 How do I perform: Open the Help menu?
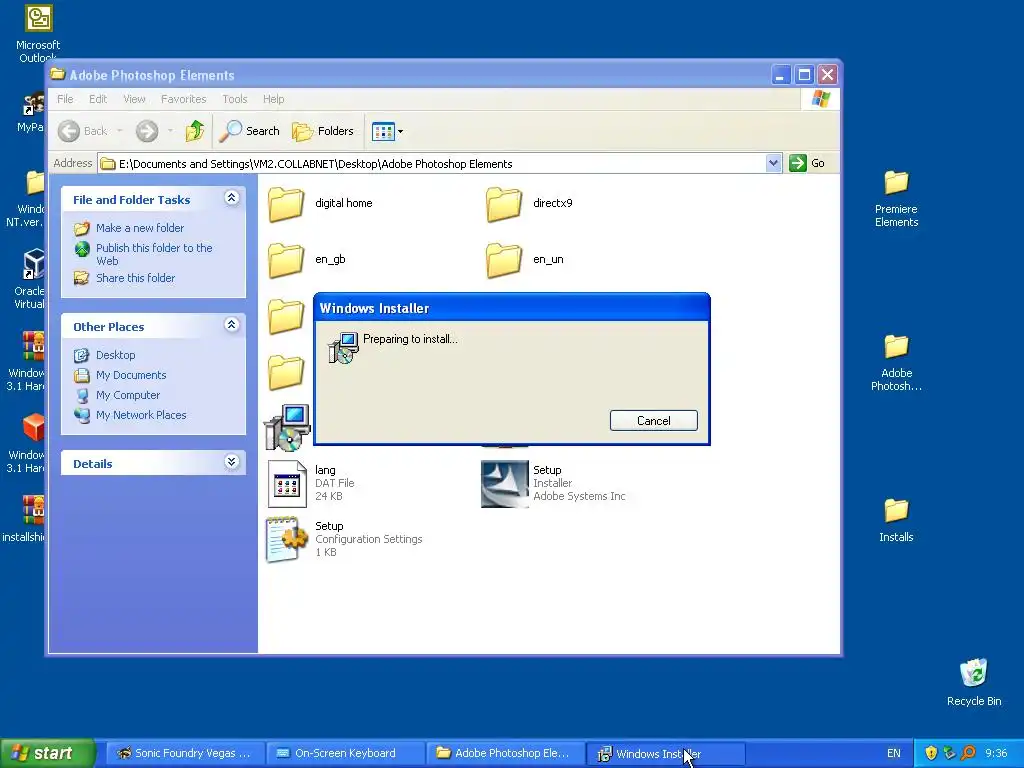(274, 99)
